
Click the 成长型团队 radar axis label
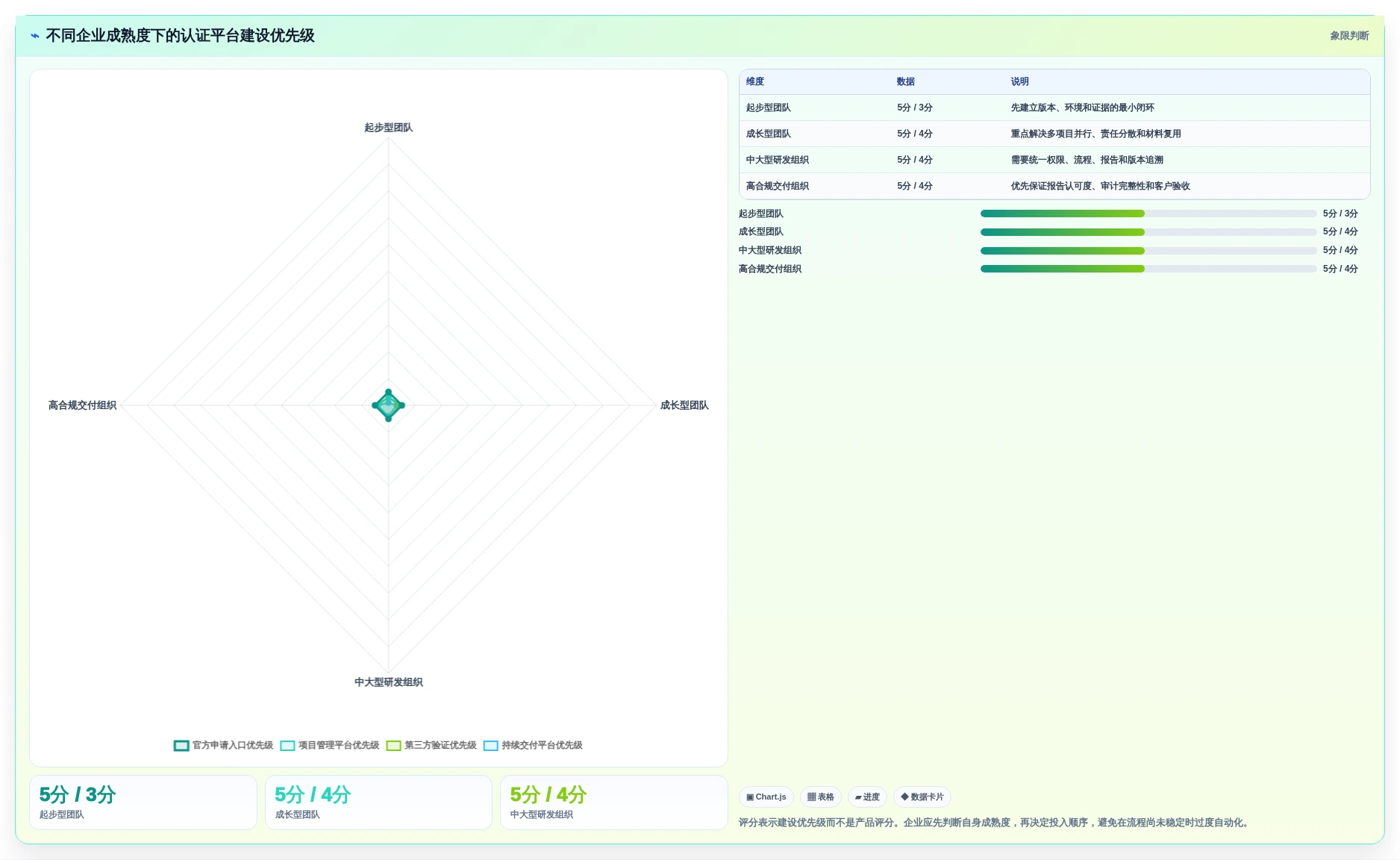point(684,405)
